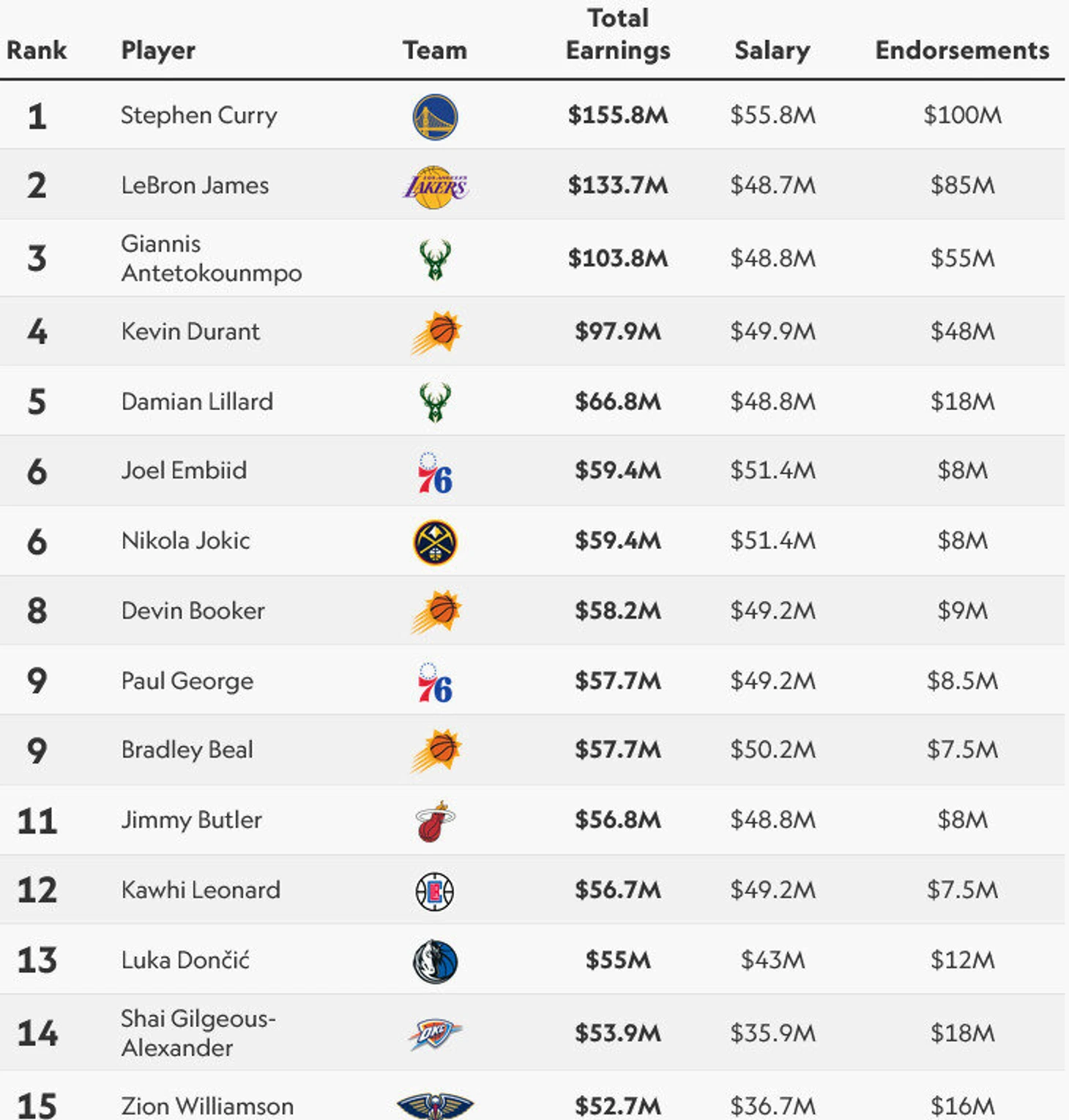Select Giannis Antetokounmpo's name
Screen dimensions: 1069x1120
(x=211, y=258)
